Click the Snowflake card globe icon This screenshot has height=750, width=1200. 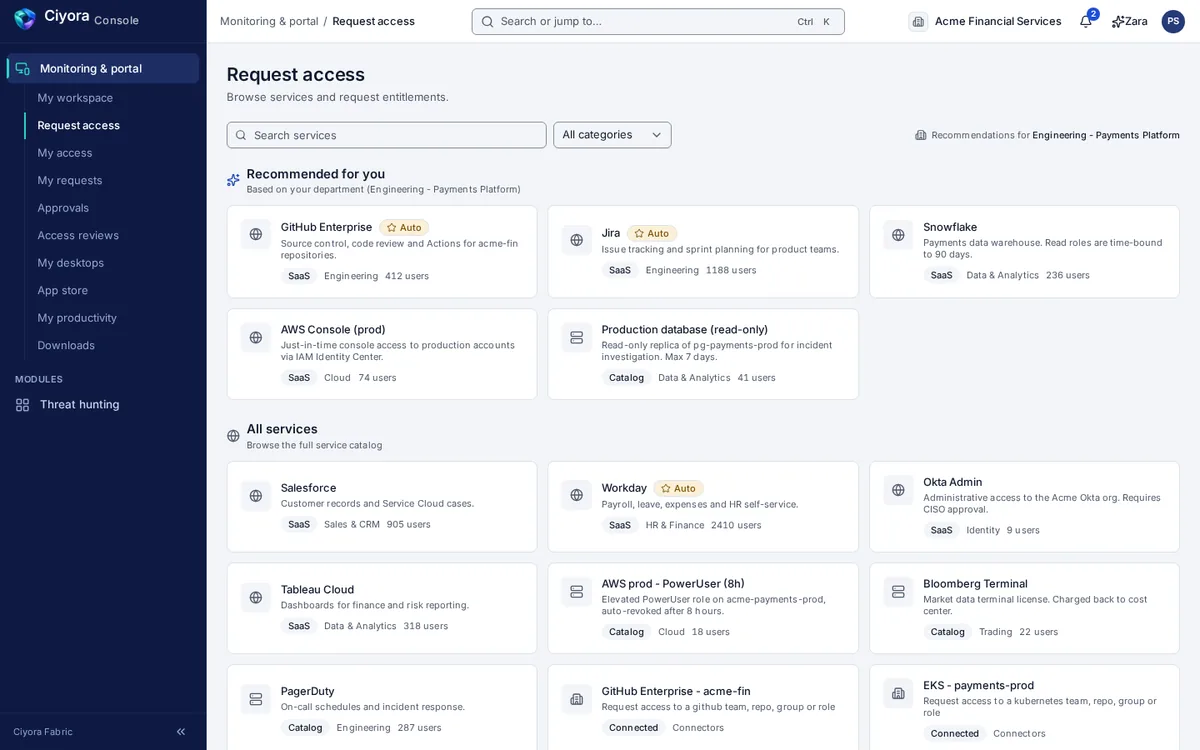[898, 235]
